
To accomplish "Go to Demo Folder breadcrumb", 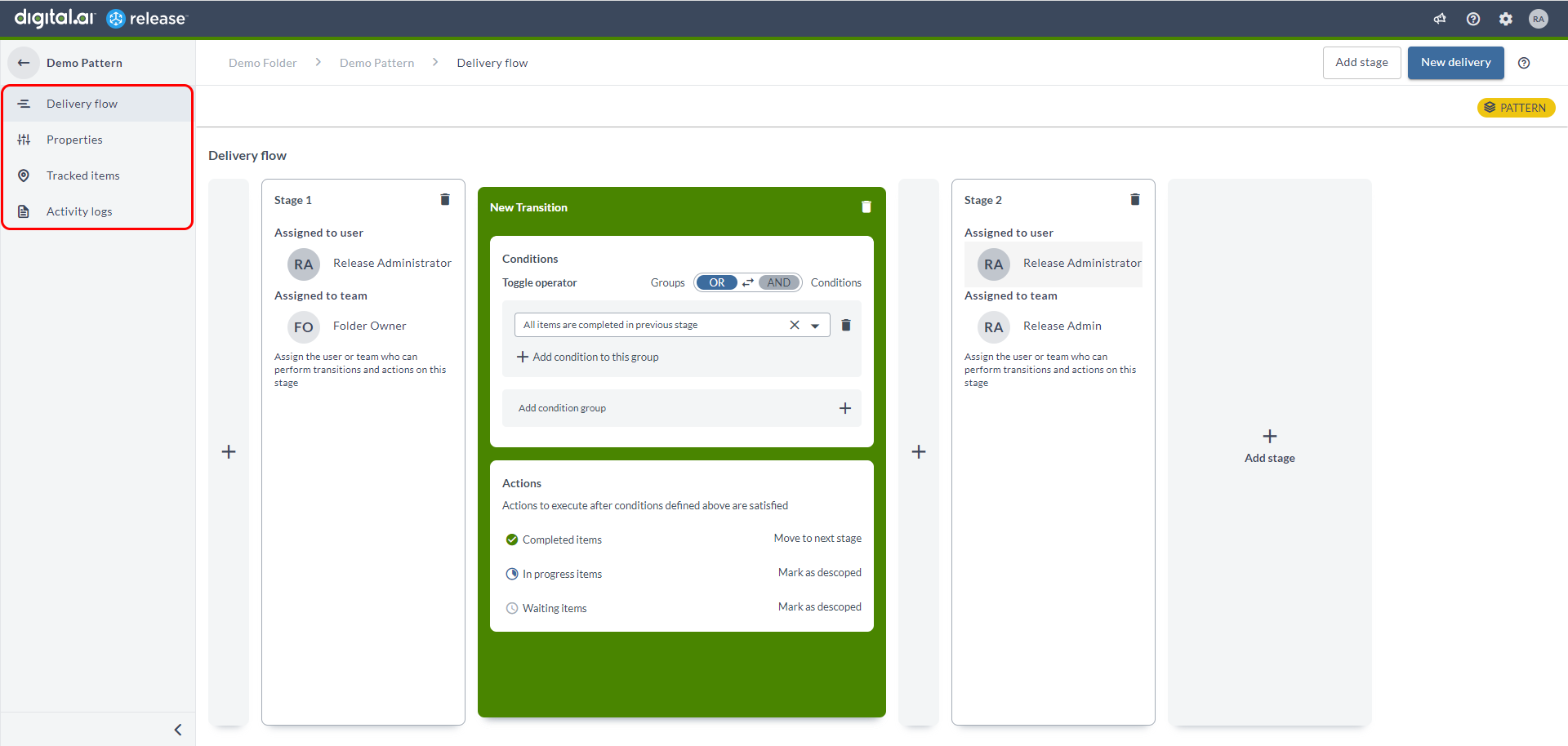I will point(262,63).
